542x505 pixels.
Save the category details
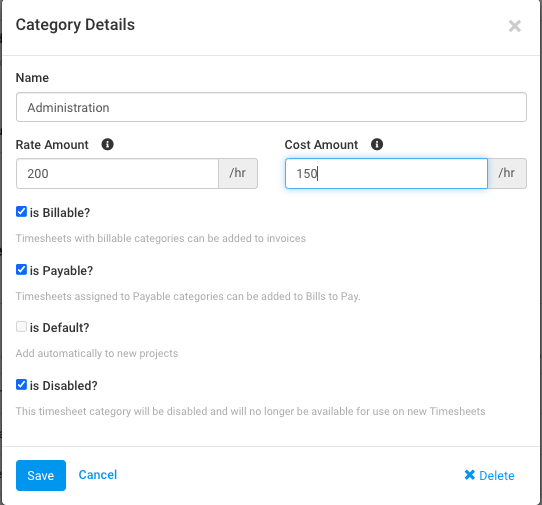pos(41,475)
